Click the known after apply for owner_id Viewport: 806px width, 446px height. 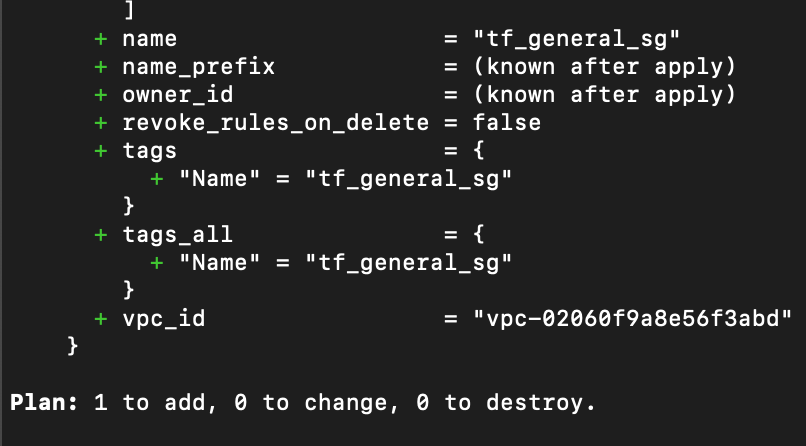click(605, 95)
